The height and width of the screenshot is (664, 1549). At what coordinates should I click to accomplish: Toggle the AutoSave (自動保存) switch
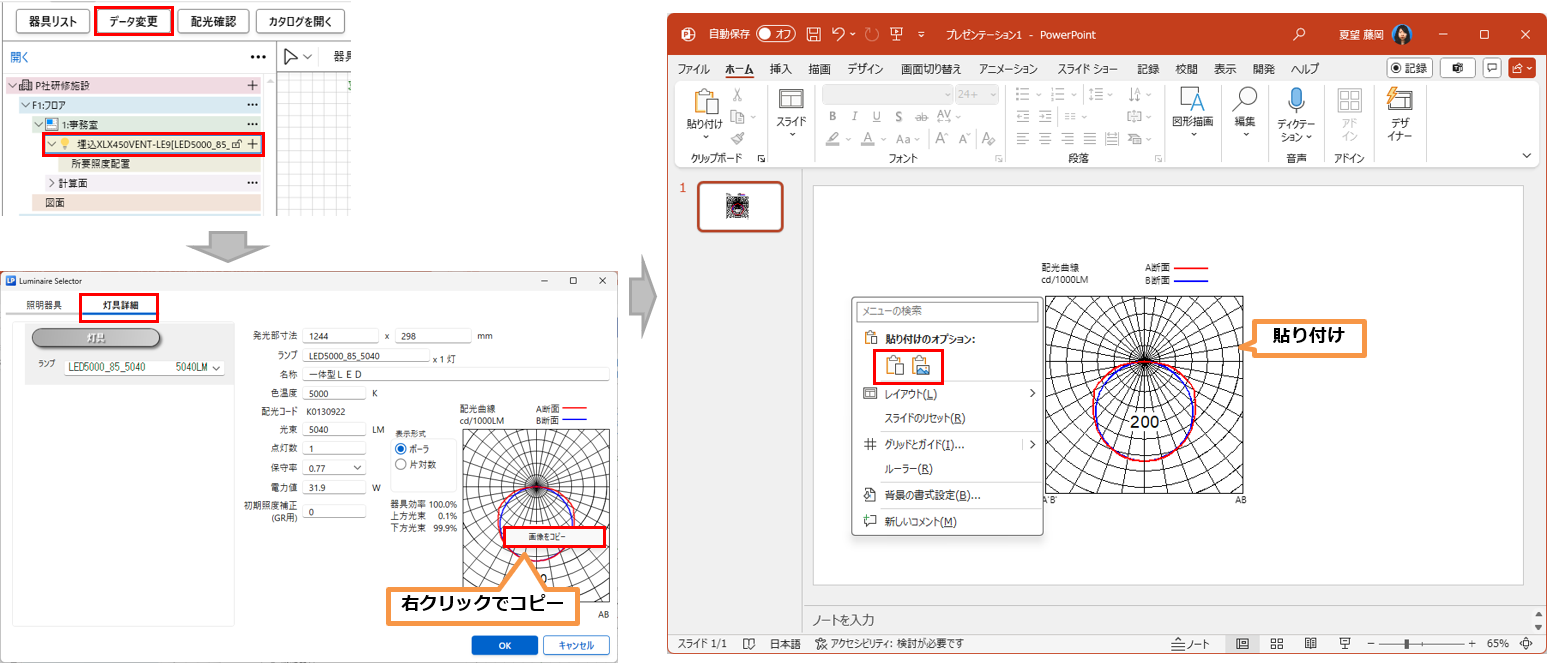coord(775,35)
